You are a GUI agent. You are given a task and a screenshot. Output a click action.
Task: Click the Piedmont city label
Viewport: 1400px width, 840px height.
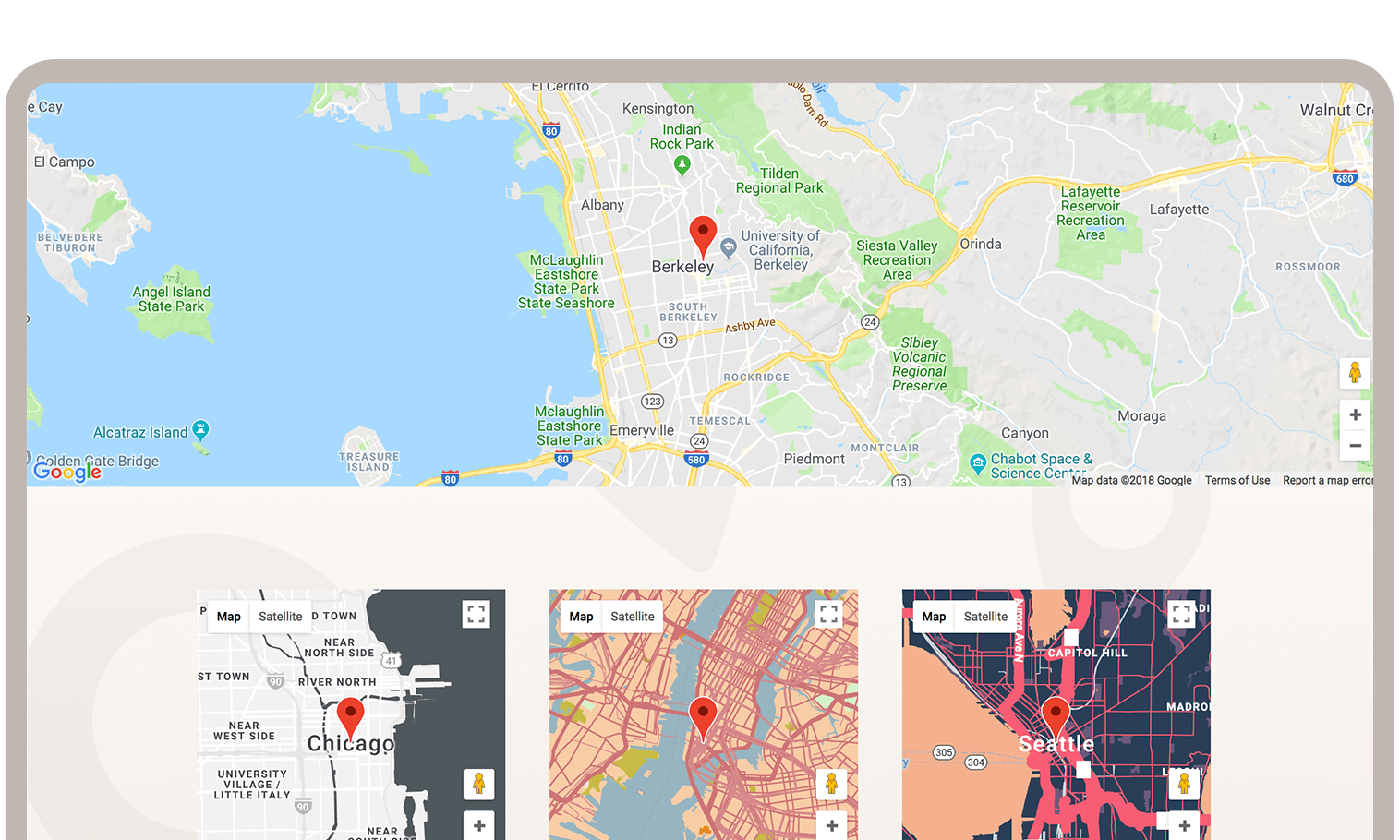[x=815, y=459]
